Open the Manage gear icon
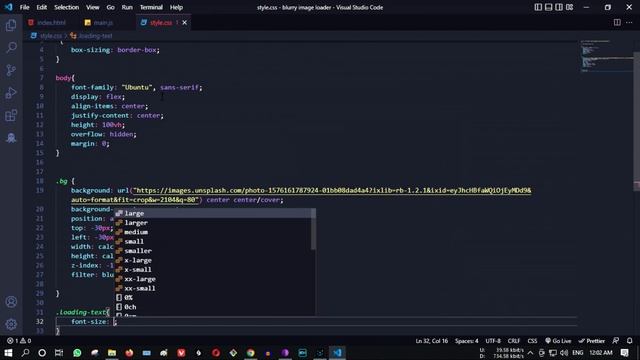This screenshot has height=360, width=640. tap(11, 324)
